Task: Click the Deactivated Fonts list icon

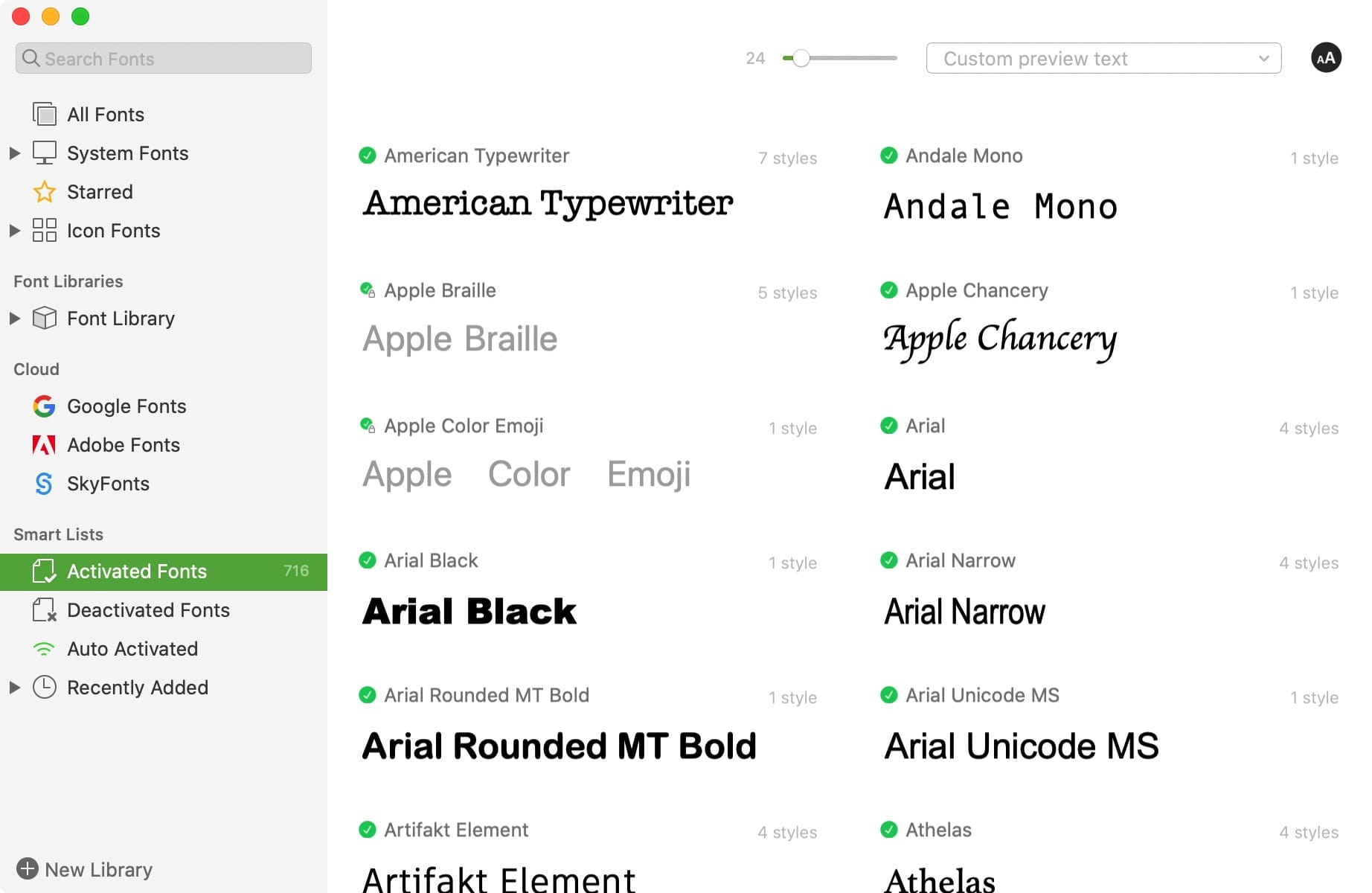Action: (x=44, y=610)
